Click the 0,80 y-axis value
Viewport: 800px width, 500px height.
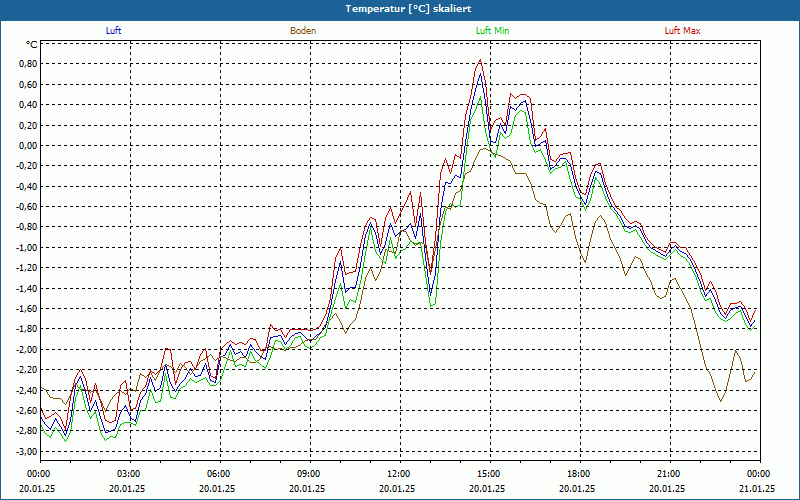pyautogui.click(x=29, y=64)
